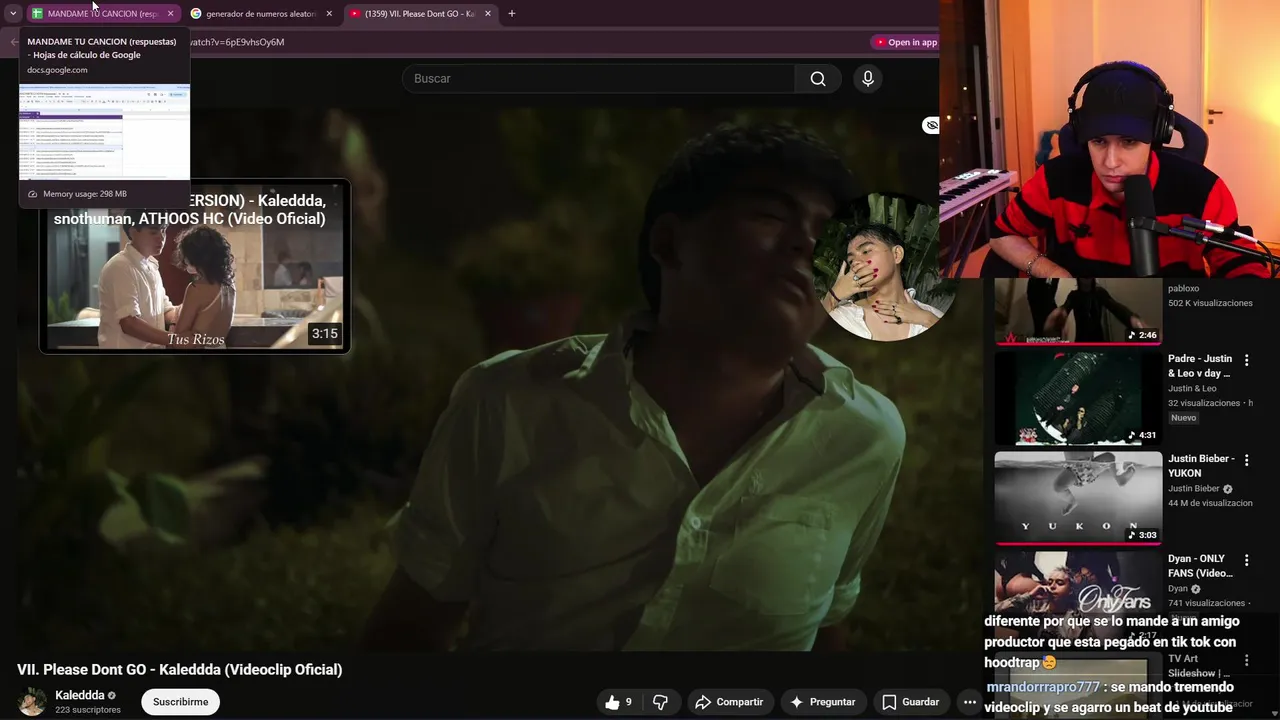Dislike the video with thumbs down
The height and width of the screenshot is (720, 1280).
pyautogui.click(x=660, y=702)
